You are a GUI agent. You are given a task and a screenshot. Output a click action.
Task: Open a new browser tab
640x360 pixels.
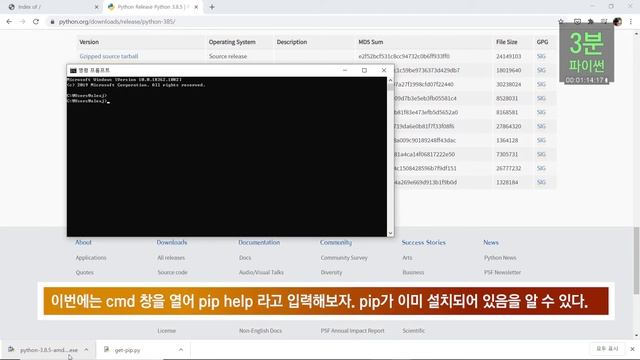(x=212, y=7)
